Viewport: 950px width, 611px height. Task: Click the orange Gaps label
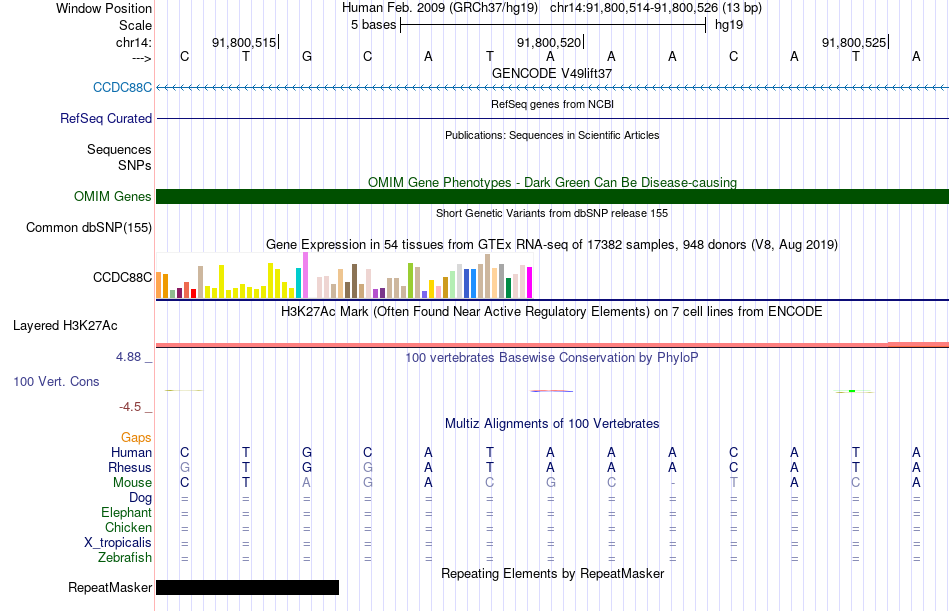(136, 438)
